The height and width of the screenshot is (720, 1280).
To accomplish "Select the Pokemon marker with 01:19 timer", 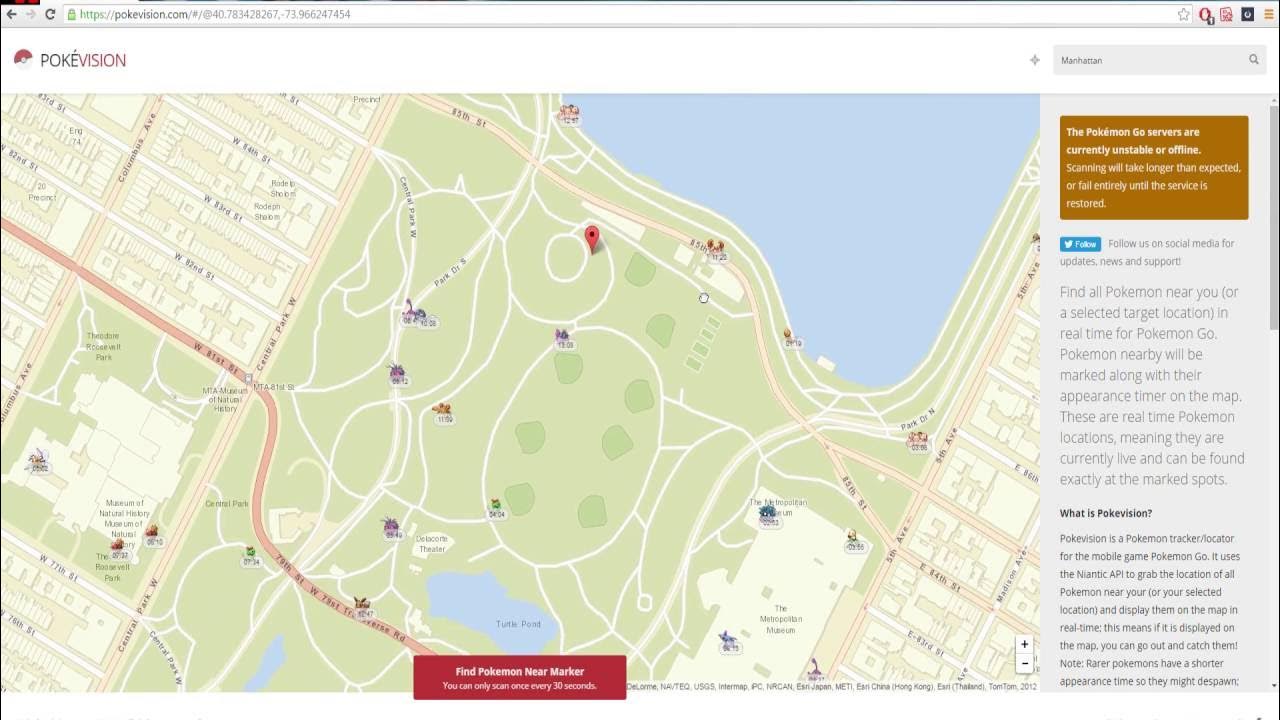I will pyautogui.click(x=791, y=338).
